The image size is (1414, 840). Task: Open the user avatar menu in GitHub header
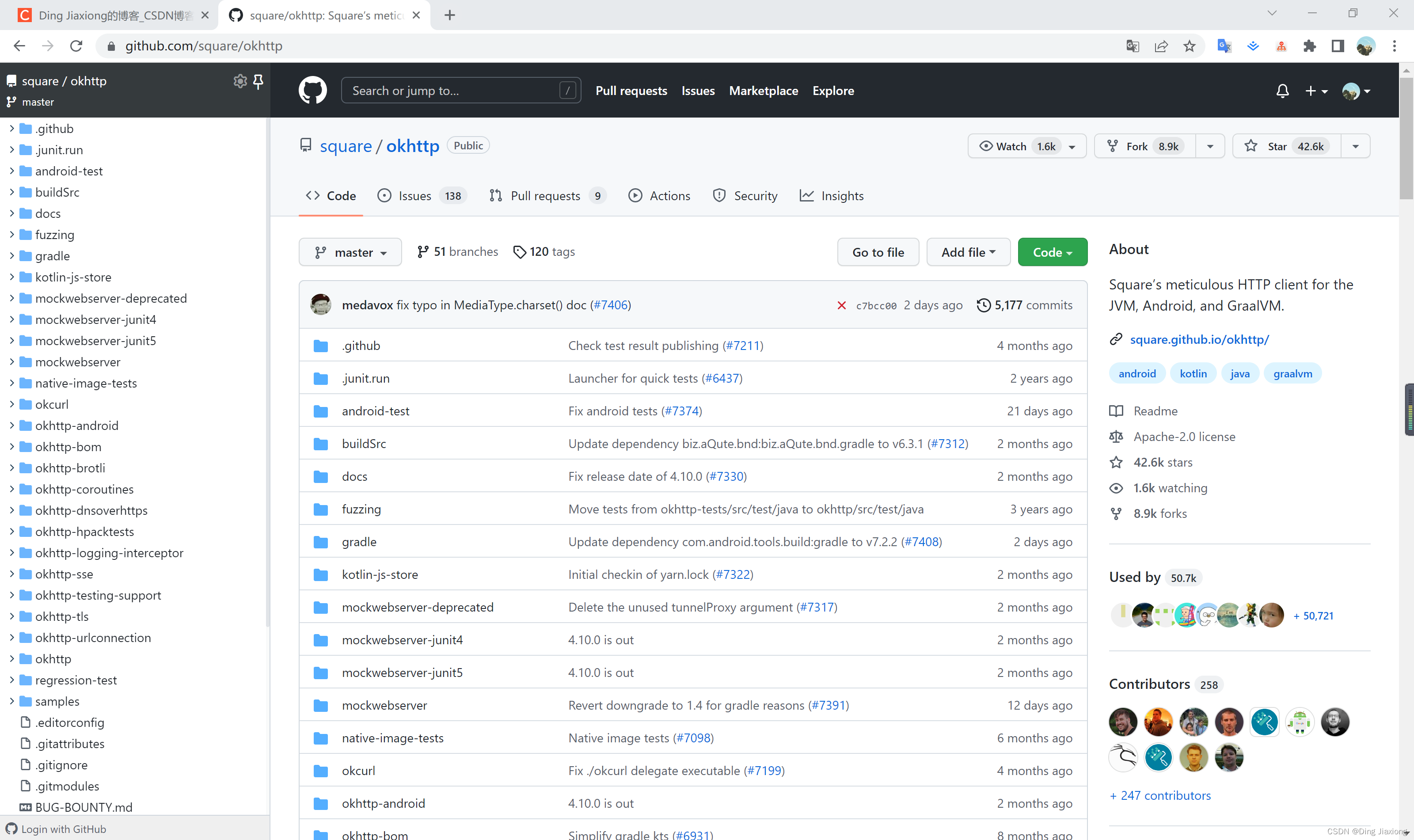coord(1355,91)
